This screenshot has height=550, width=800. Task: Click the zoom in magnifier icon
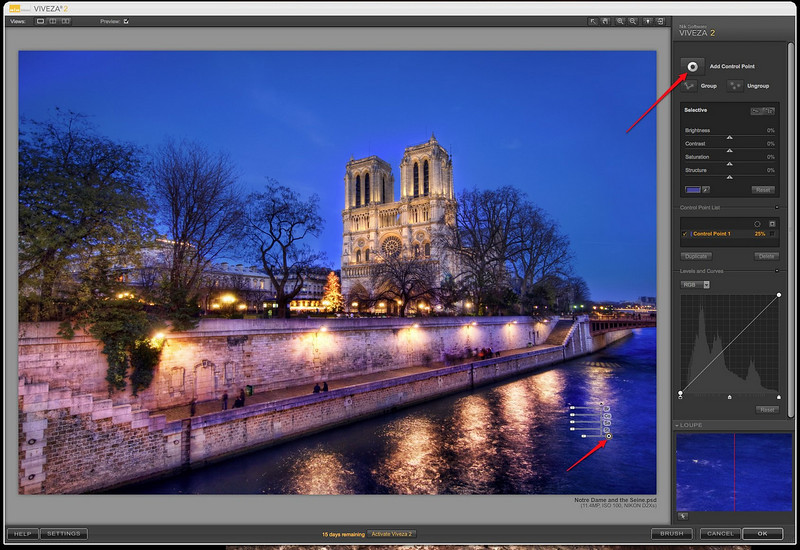tap(620, 21)
